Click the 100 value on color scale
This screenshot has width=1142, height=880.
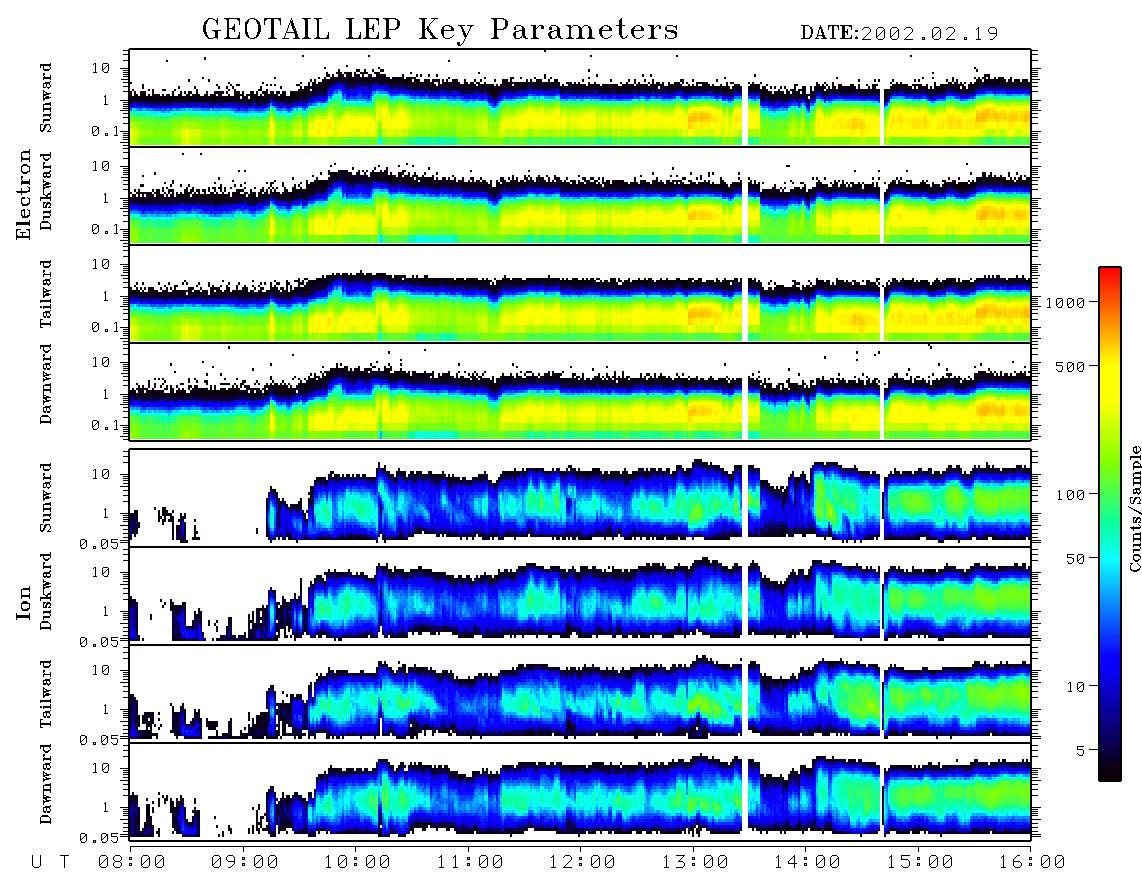click(x=1071, y=495)
